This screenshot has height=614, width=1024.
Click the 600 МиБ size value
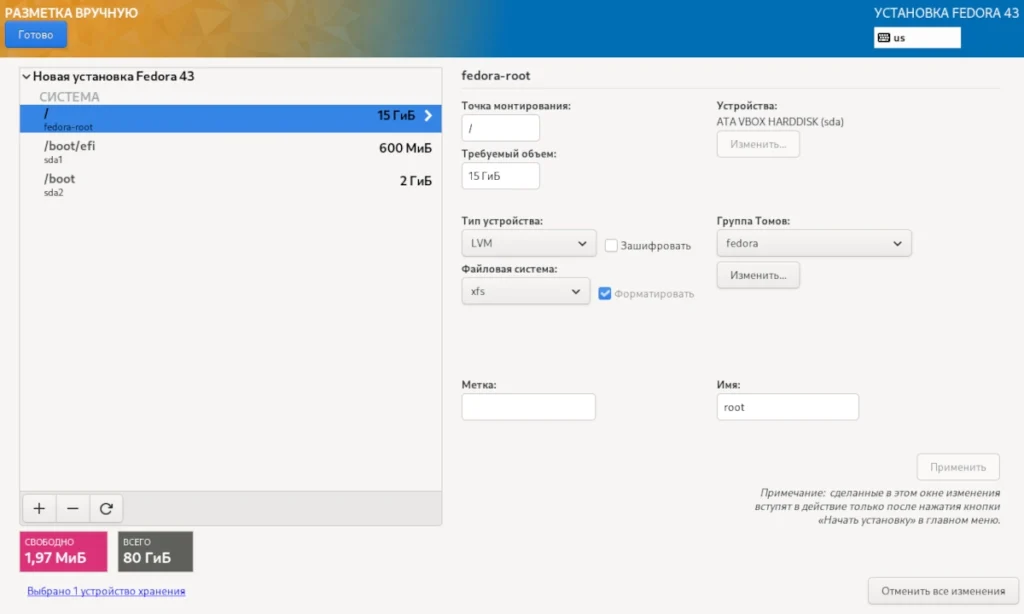(405, 148)
